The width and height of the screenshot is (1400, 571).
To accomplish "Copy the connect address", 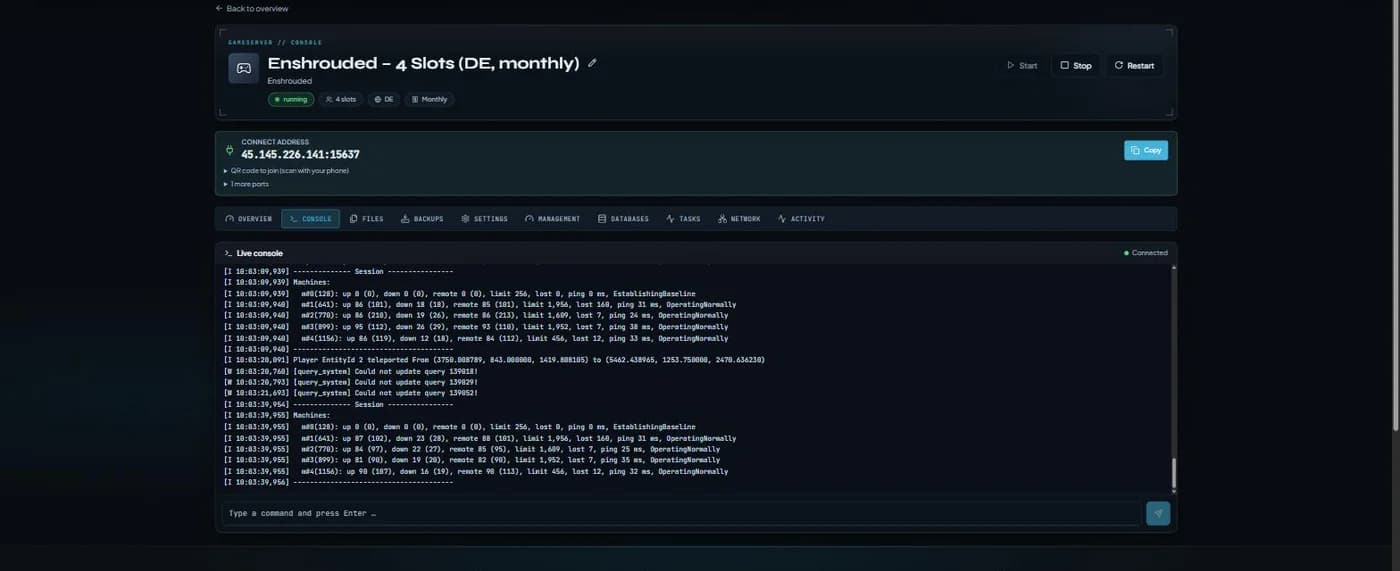I will 1146,150.
